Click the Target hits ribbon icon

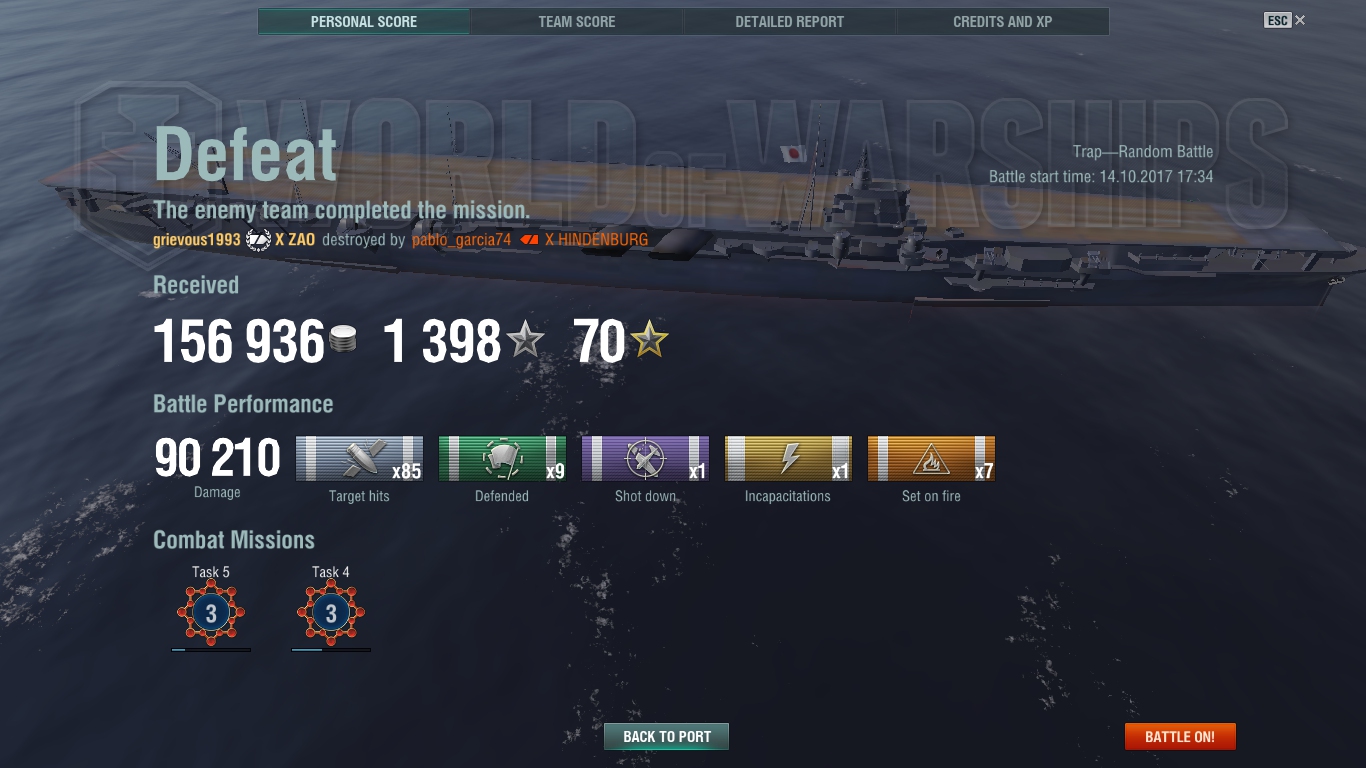click(359, 459)
